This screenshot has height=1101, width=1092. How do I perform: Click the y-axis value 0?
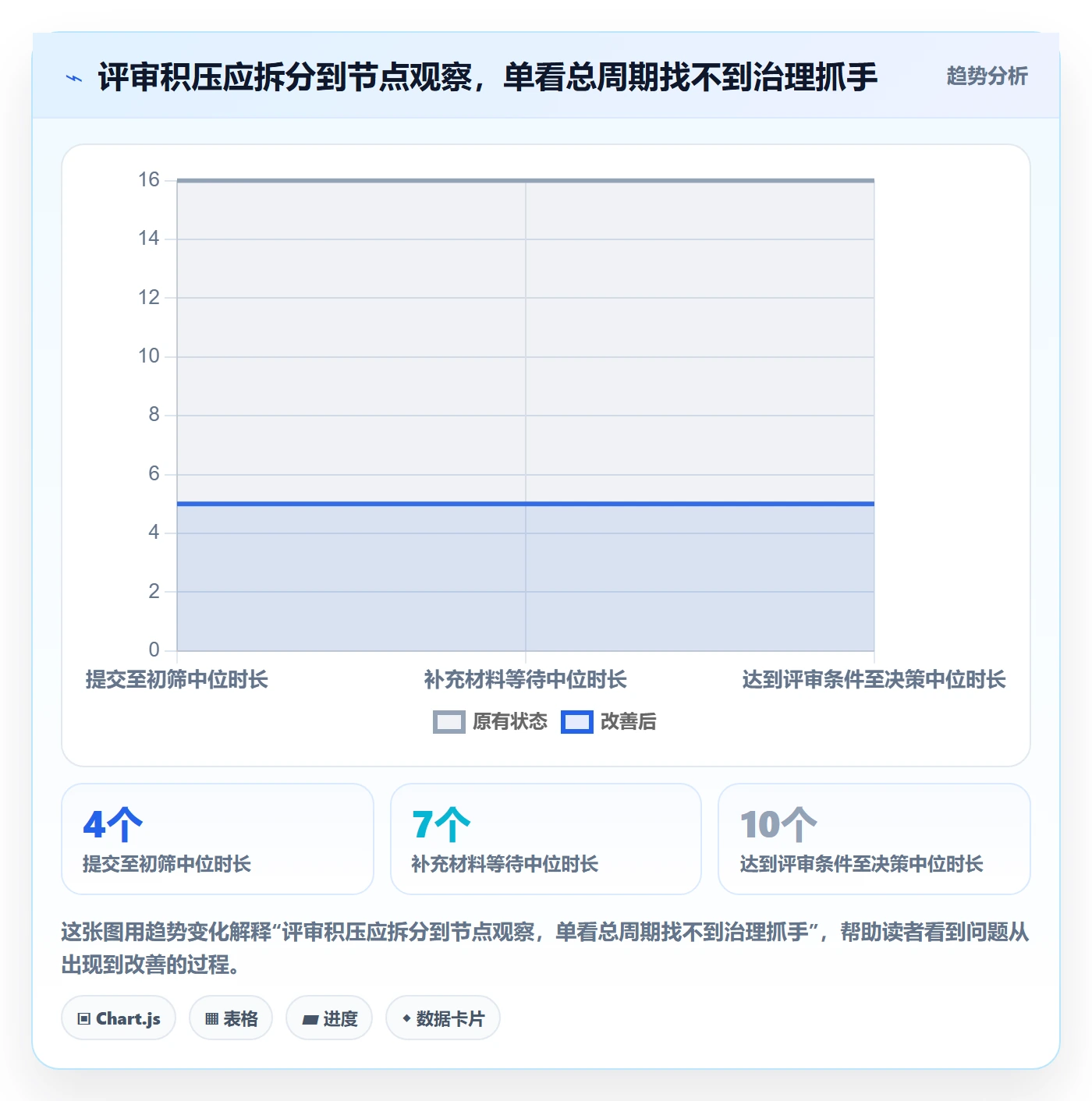click(154, 650)
